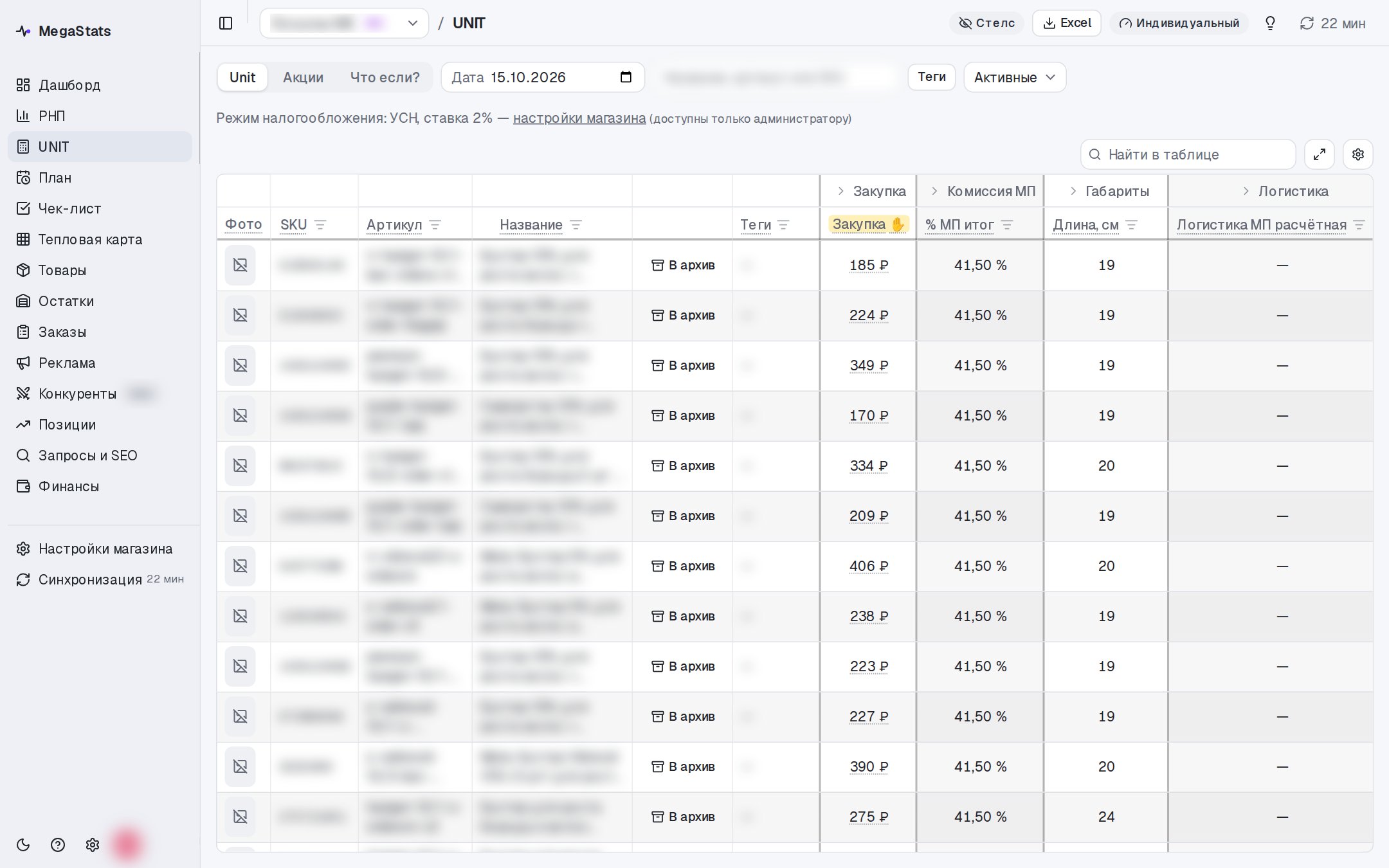
Task: Toggle the sidebar panel icon
Action: [226, 23]
